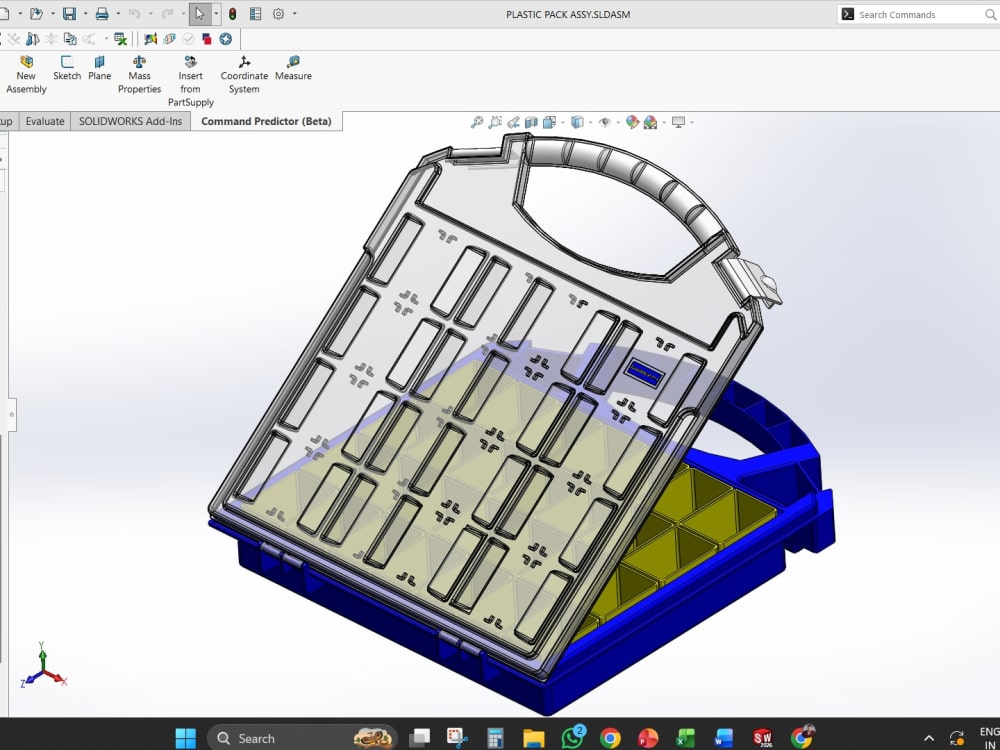Click the blue circular star icon
The width and height of the screenshot is (1000, 750).
tap(226, 39)
